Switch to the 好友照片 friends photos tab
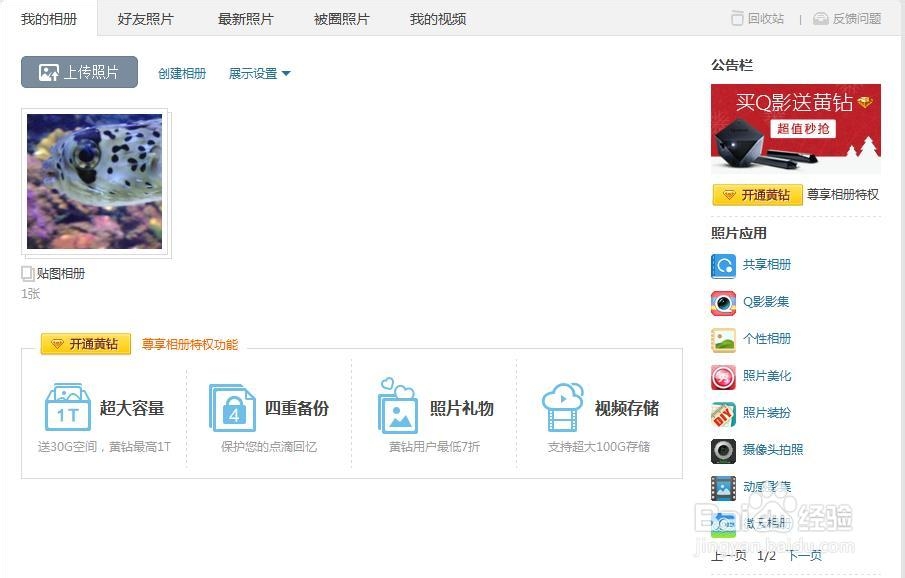 pyautogui.click(x=144, y=17)
